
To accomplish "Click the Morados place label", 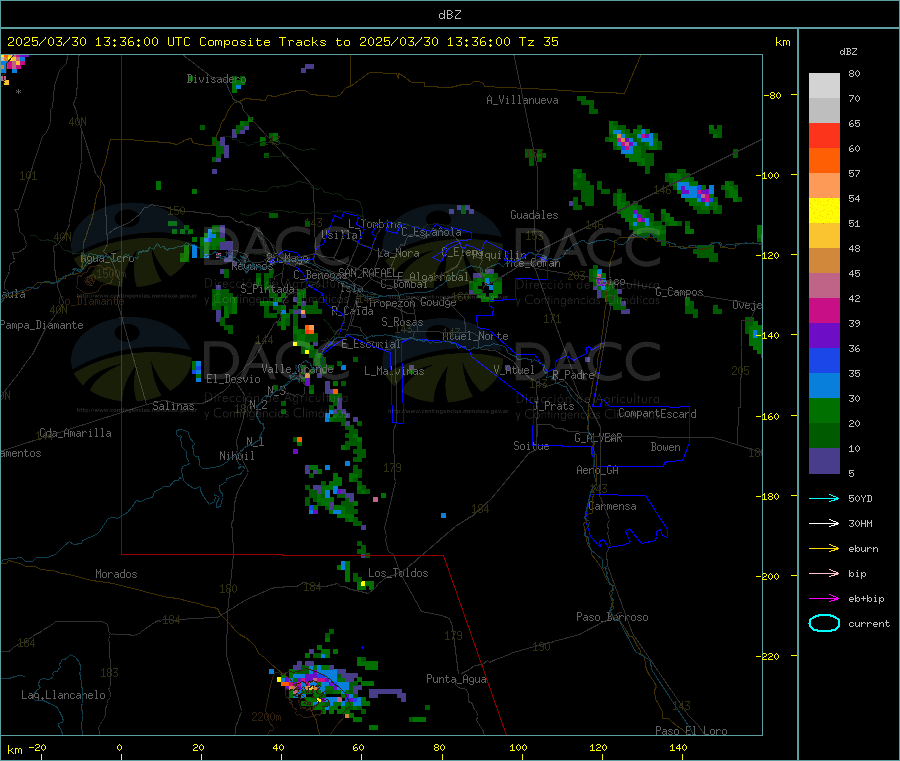I will (x=116, y=574).
